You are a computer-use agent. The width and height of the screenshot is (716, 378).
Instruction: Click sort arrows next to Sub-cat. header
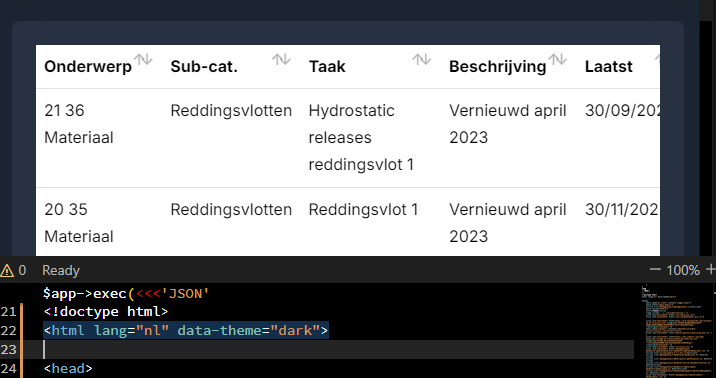point(281,59)
